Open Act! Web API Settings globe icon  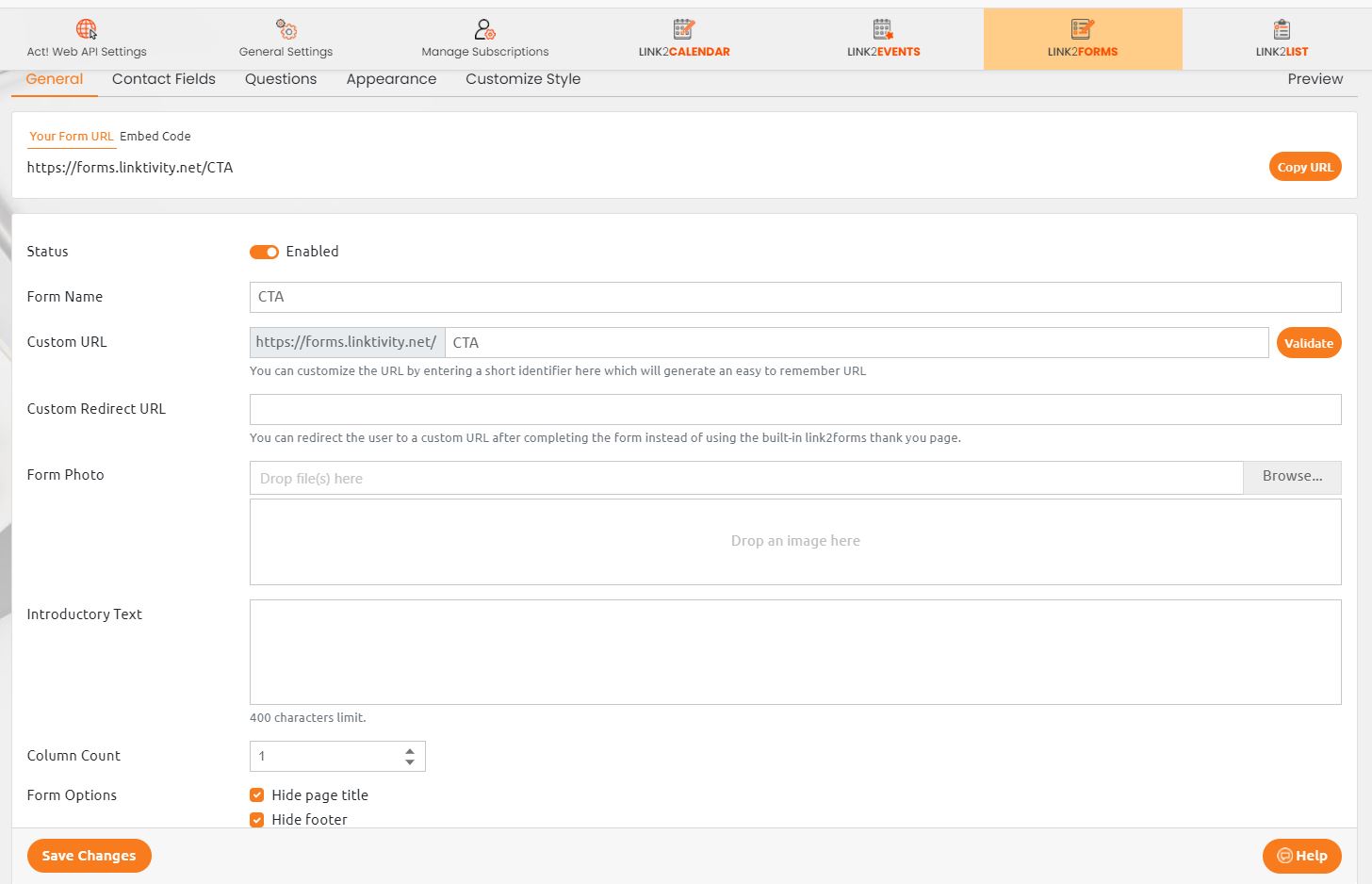pyautogui.click(x=87, y=29)
